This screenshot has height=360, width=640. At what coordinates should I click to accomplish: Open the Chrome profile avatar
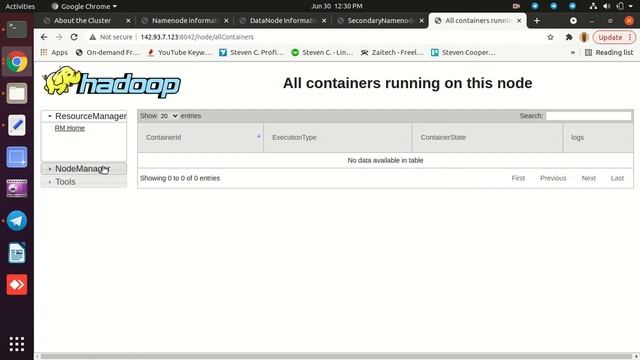(584, 37)
